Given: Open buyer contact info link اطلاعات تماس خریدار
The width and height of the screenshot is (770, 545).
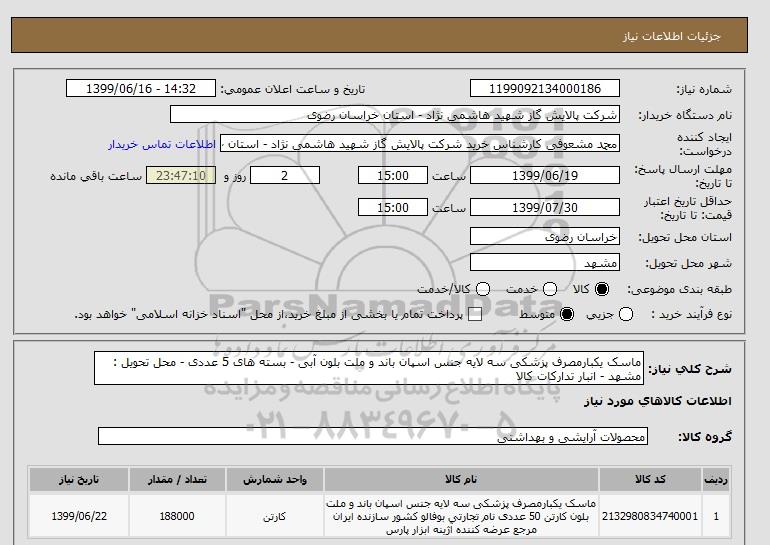Looking at the screenshot, I should (x=162, y=145).
